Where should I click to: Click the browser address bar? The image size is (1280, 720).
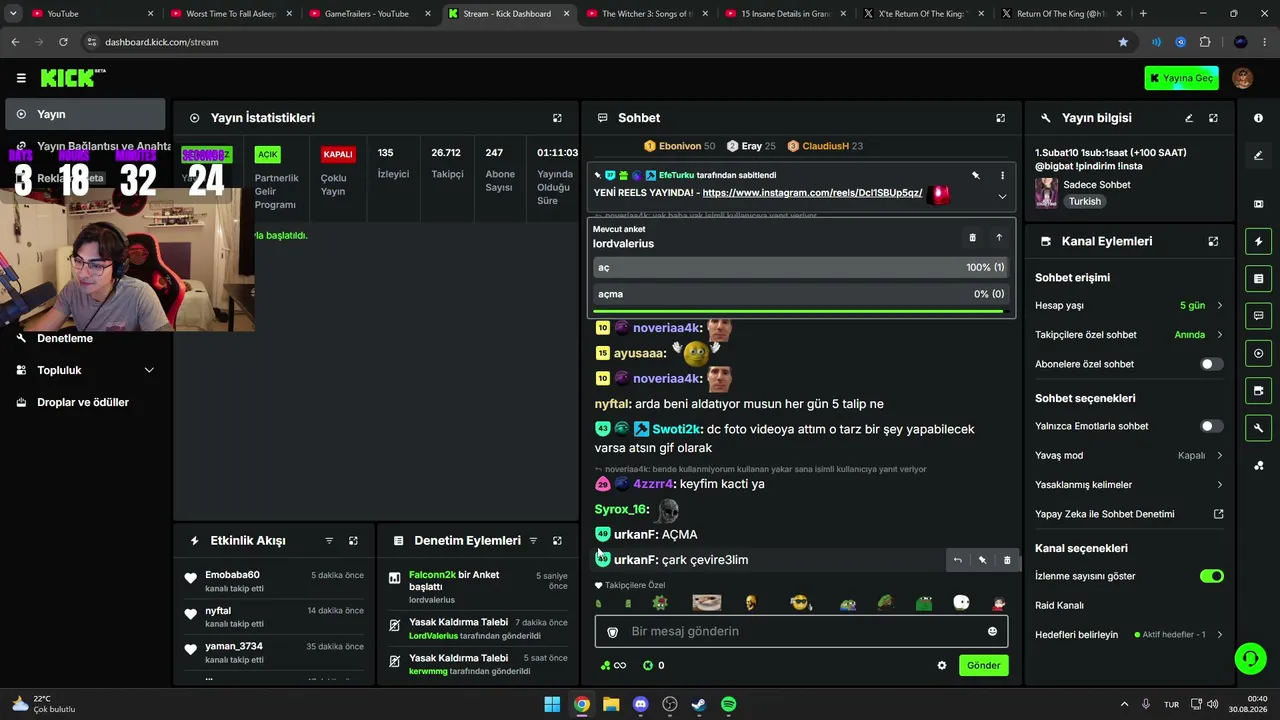point(600,42)
